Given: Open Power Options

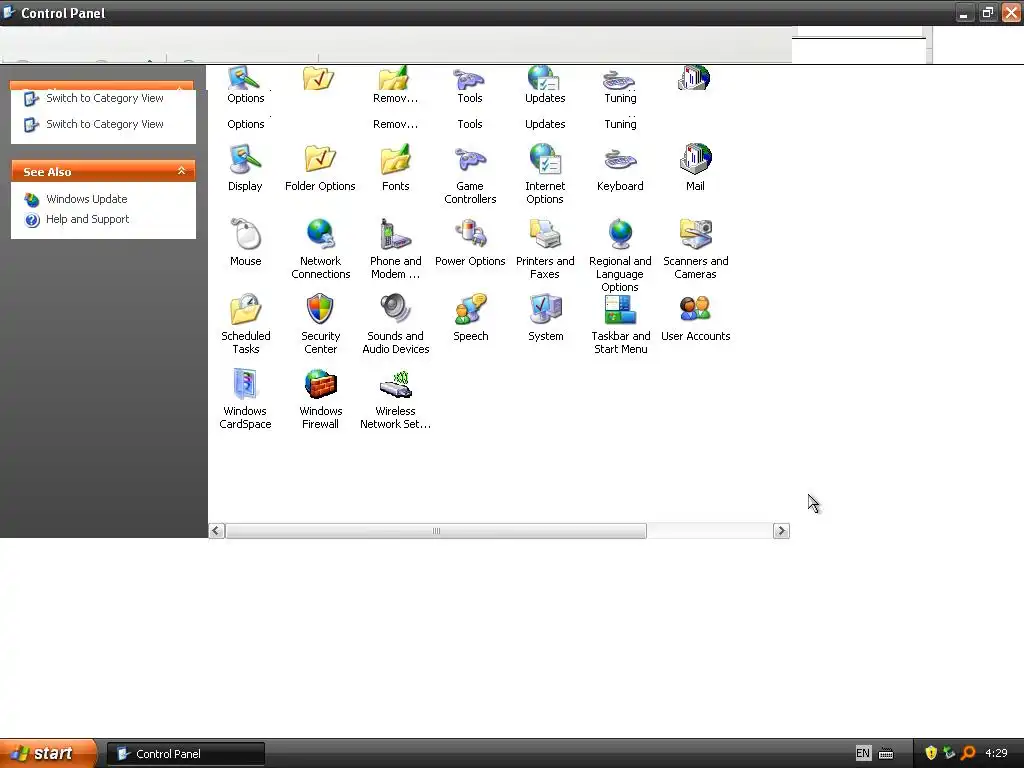Looking at the screenshot, I should (x=470, y=243).
